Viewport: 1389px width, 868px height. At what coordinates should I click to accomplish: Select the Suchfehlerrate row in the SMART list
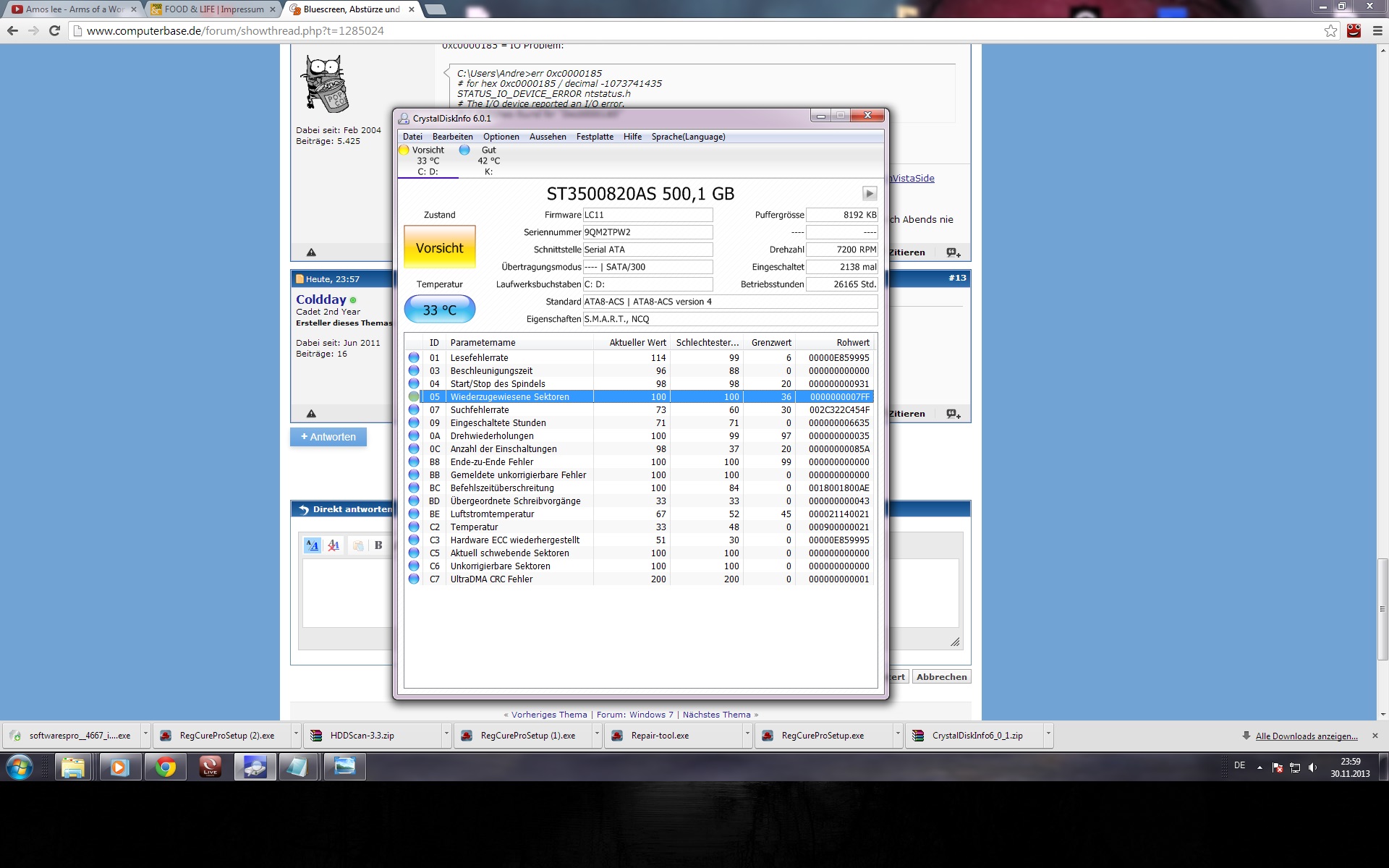[480, 409]
